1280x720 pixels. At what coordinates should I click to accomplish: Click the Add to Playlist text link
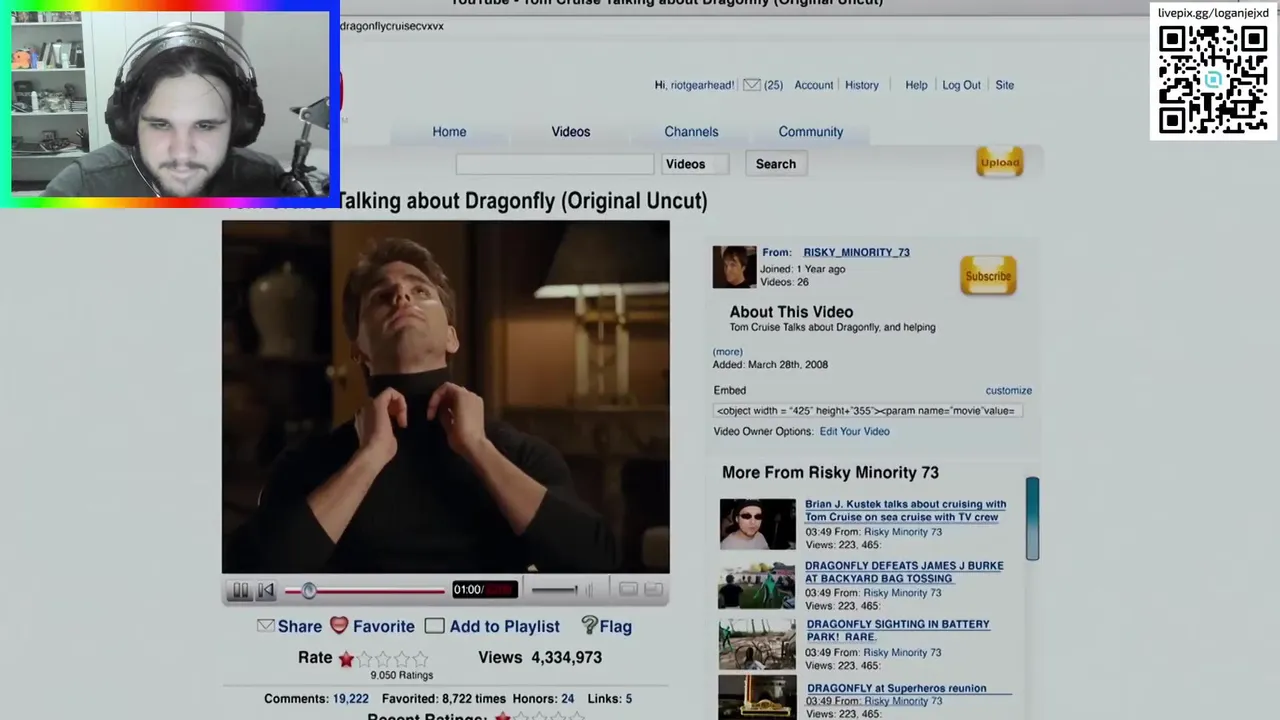pyautogui.click(x=504, y=626)
